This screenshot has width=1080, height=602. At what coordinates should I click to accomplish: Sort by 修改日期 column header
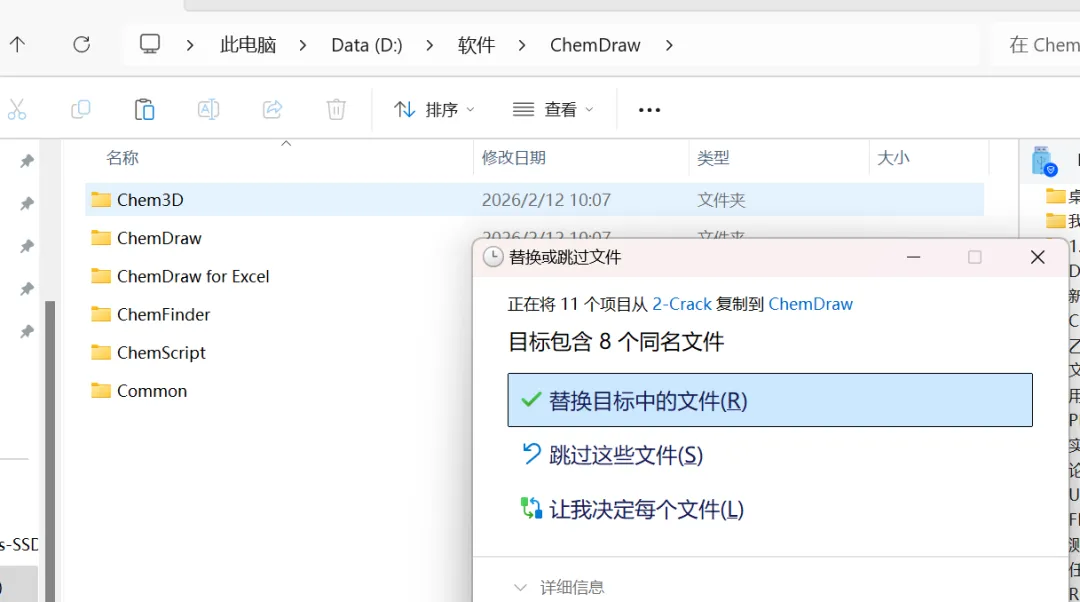tap(514, 158)
